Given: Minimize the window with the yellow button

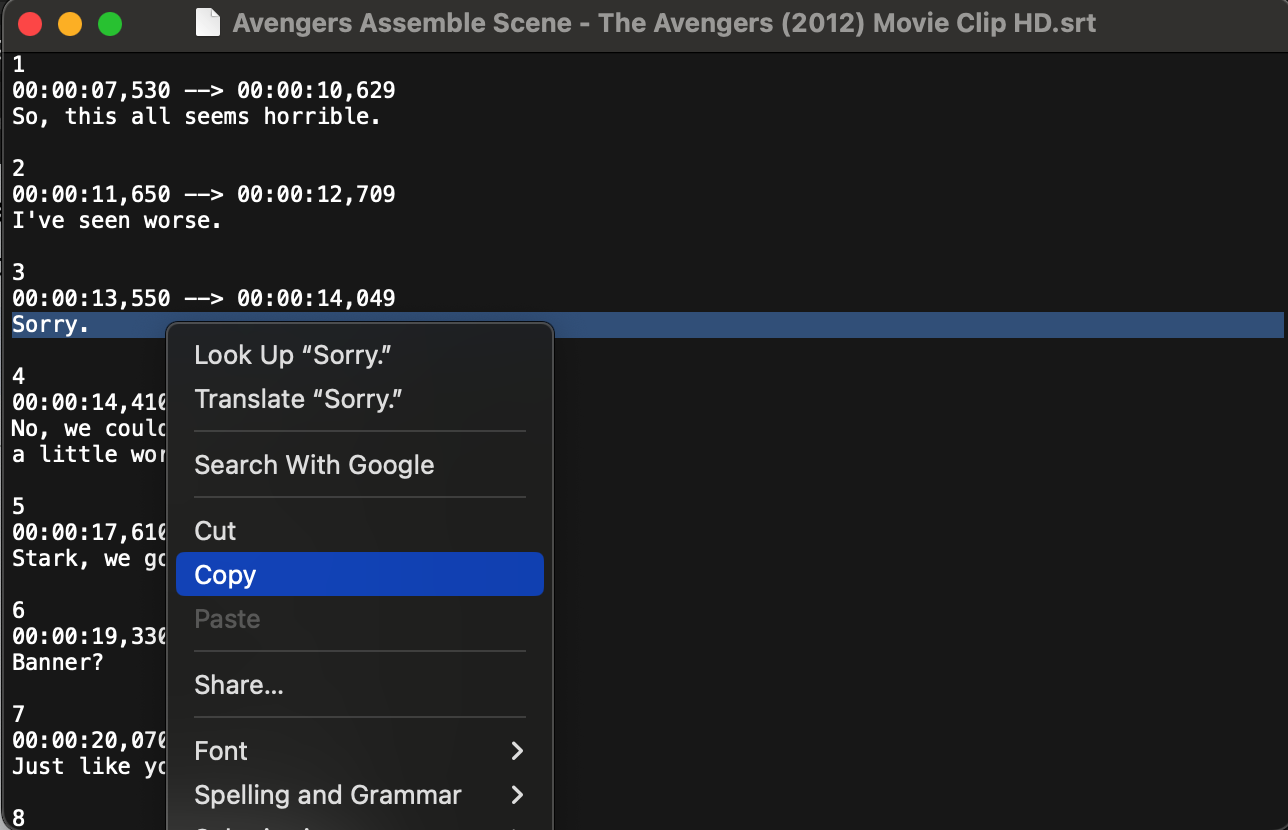Looking at the screenshot, I should click(x=70, y=24).
